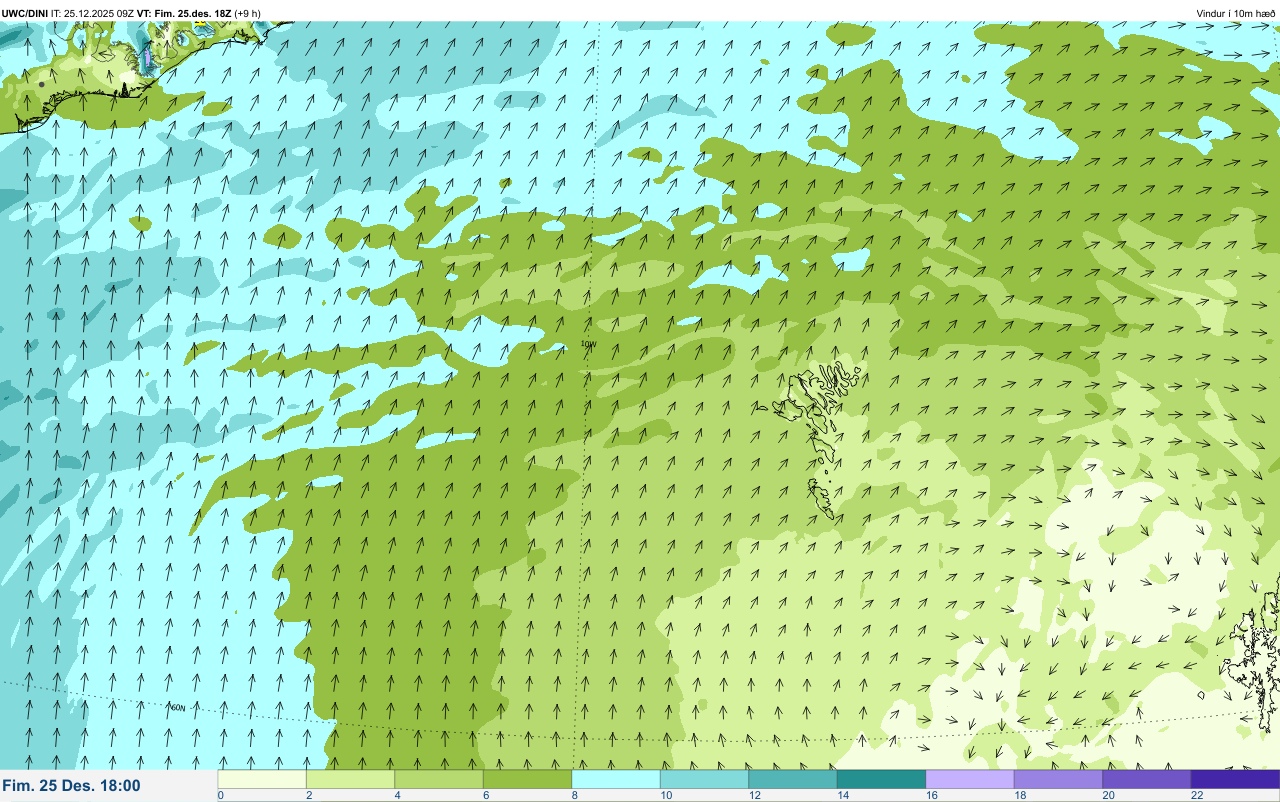Click the light teal 10–12 legend swatch
This screenshot has width=1280, height=802.
tap(704, 779)
